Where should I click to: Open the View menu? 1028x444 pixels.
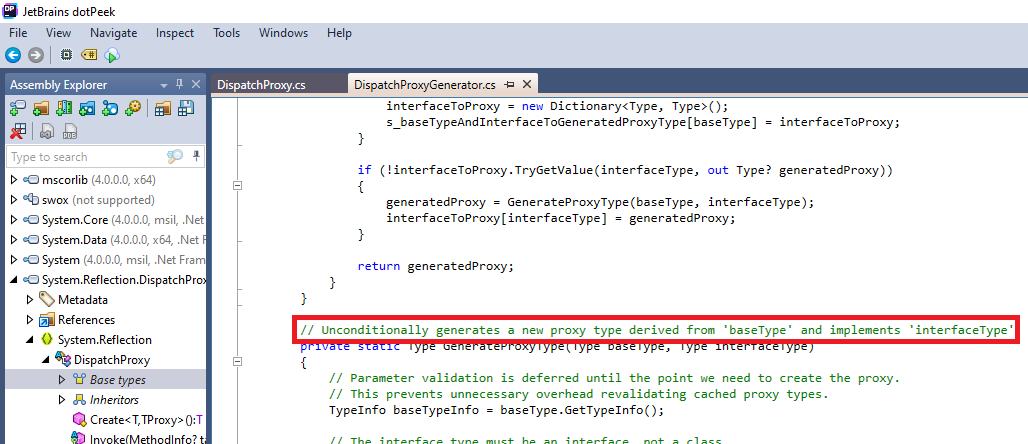coord(58,33)
